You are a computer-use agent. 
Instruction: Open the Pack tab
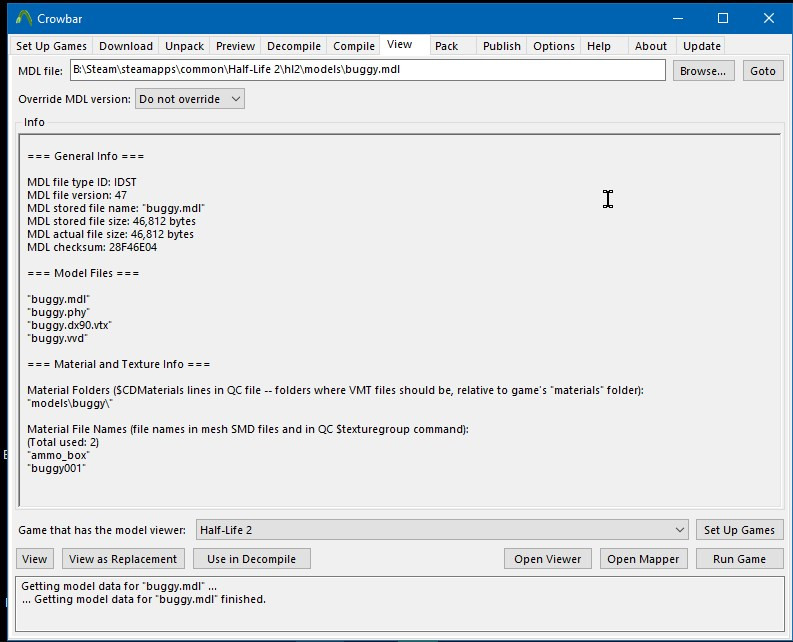(446, 46)
